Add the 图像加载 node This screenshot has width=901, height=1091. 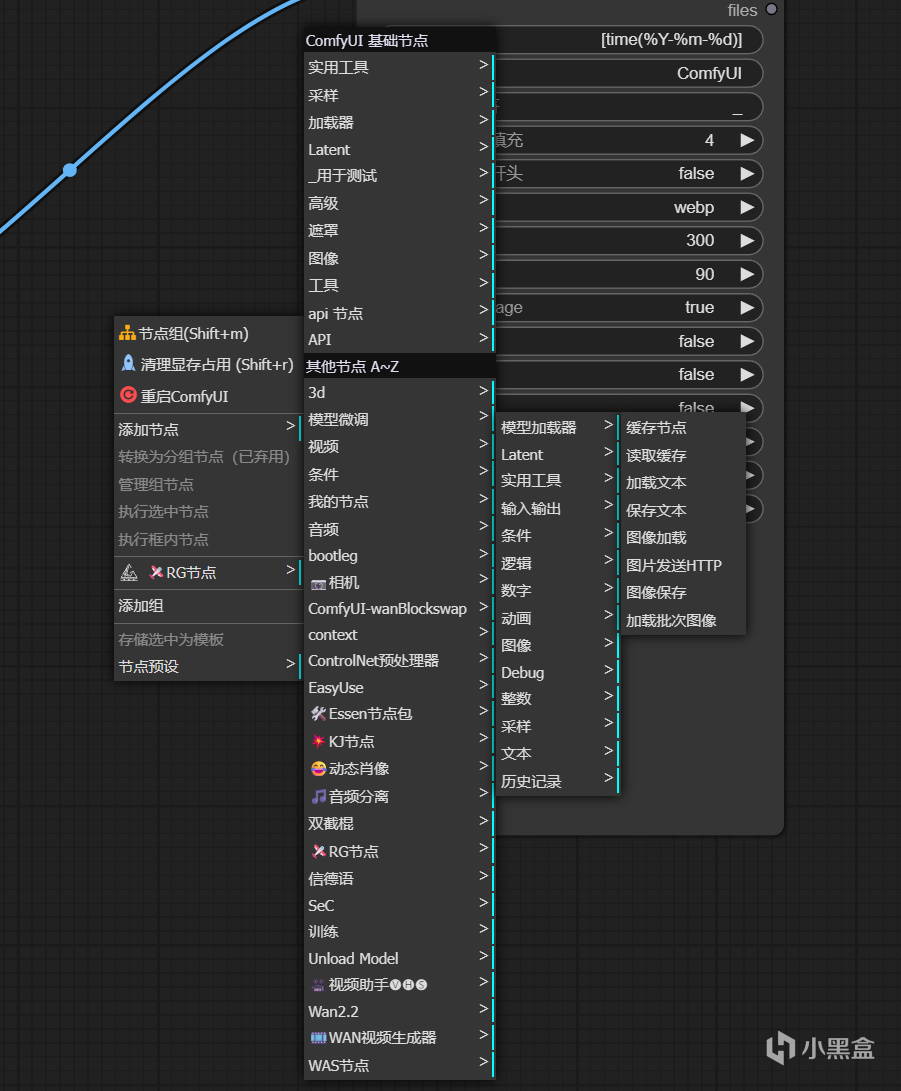pyautogui.click(x=683, y=537)
